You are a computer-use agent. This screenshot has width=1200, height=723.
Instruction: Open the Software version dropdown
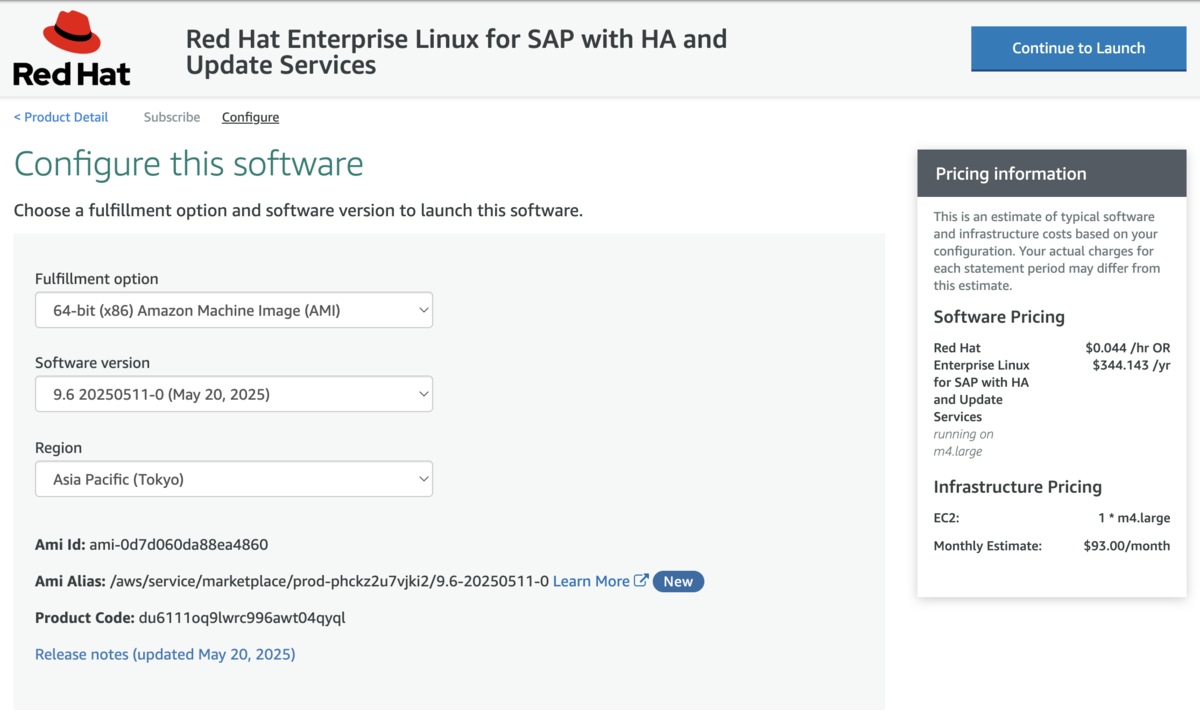(234, 395)
